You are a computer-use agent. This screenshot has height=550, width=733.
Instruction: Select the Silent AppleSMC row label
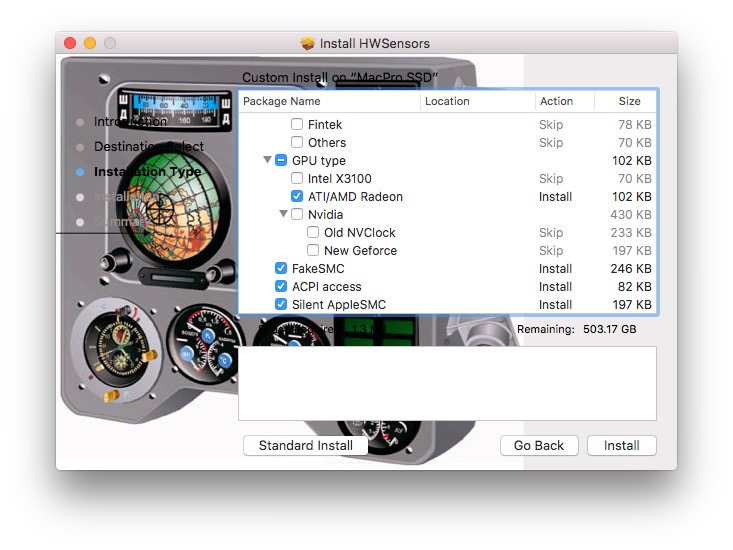pyautogui.click(x=339, y=305)
